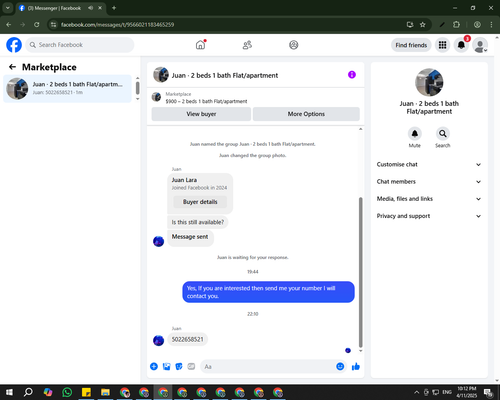This screenshot has height=400, width=500.
Task: Show hidden system tray icons chevron
Action: click(x=416, y=392)
